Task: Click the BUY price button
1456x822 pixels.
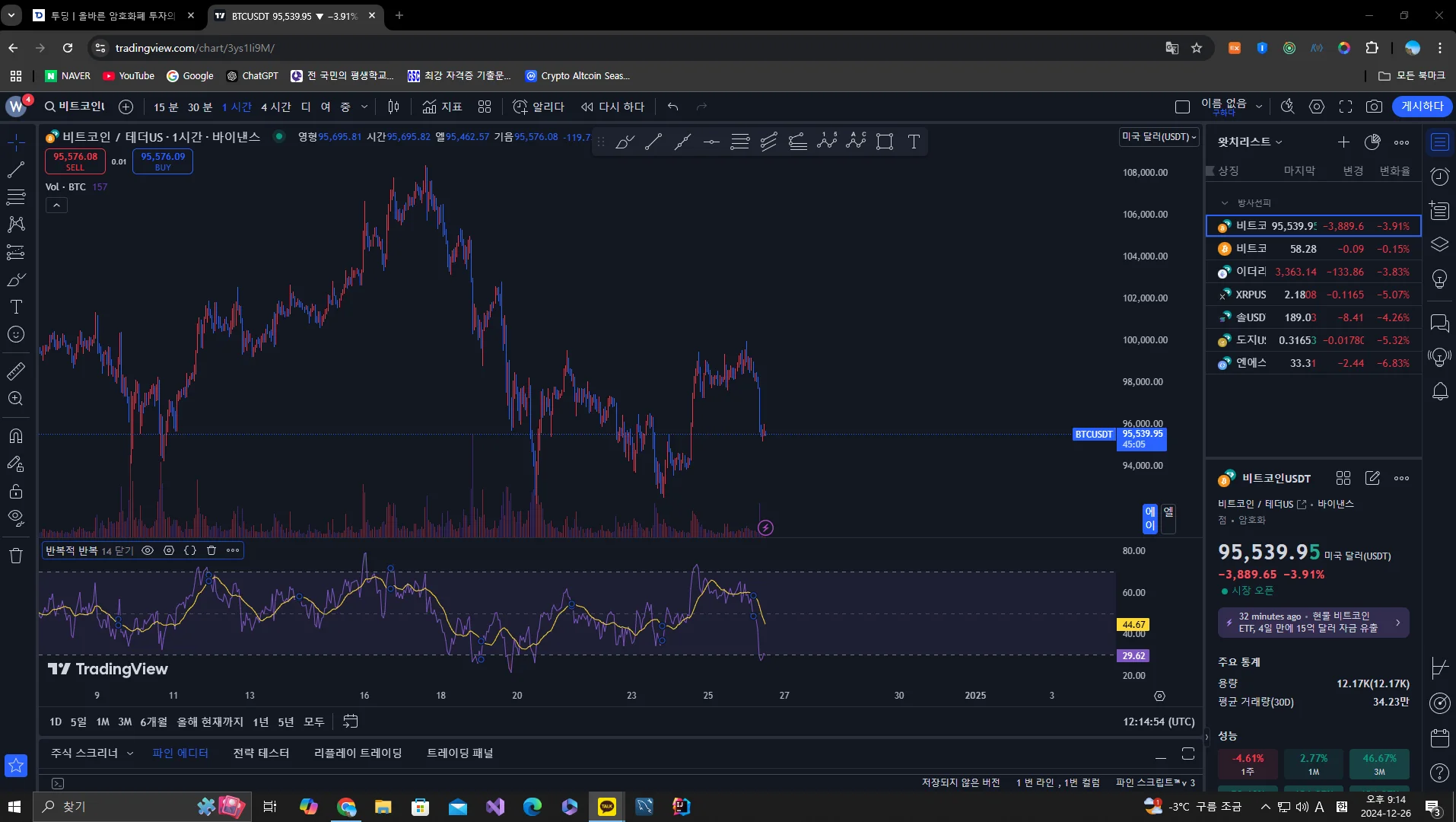Action: [x=163, y=161]
